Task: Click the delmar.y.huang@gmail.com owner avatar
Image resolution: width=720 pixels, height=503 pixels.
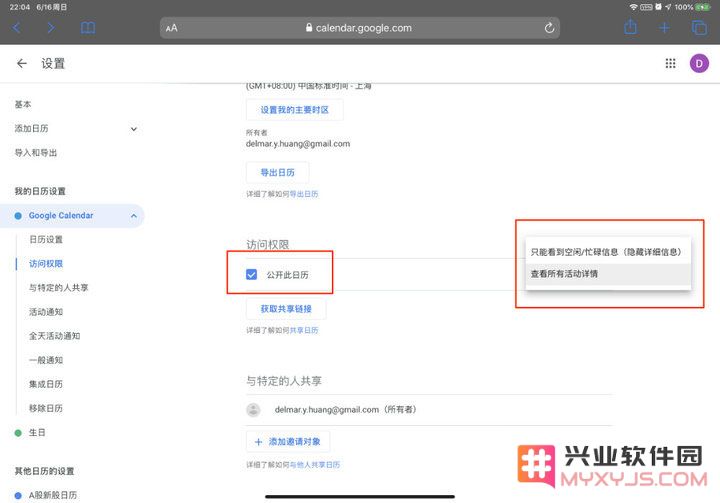Action: (x=253, y=410)
